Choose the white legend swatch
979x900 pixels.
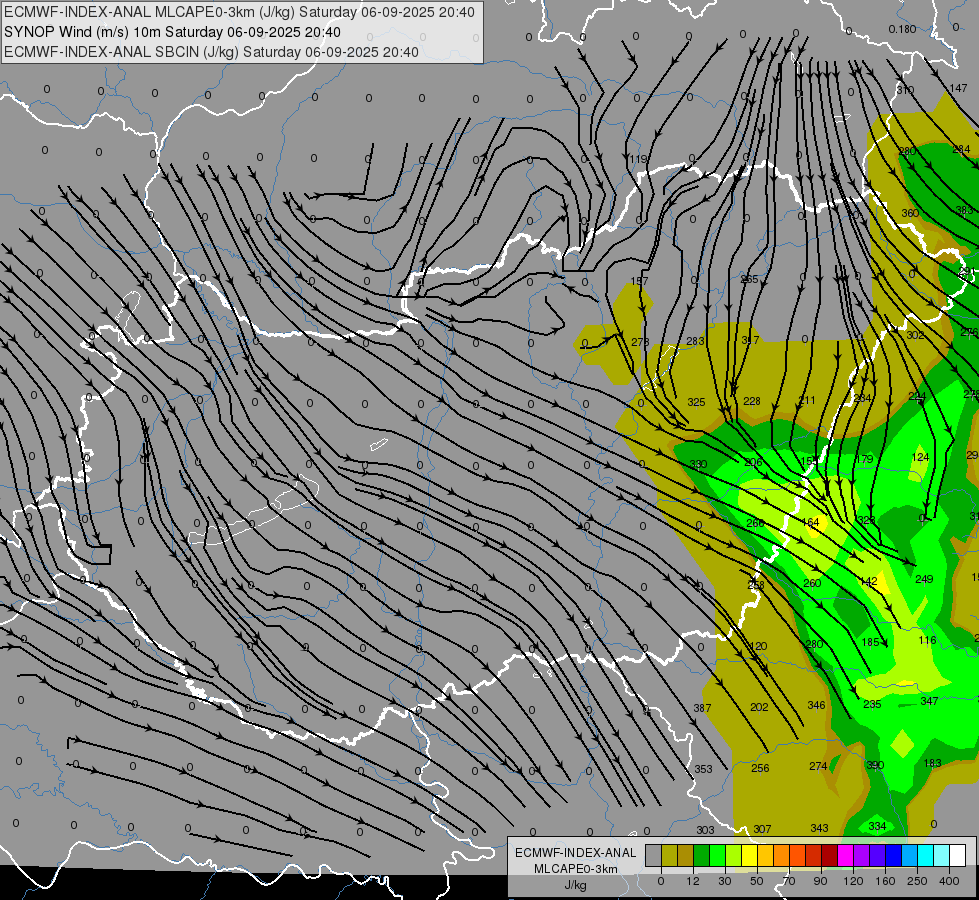pyautogui.click(x=957, y=855)
